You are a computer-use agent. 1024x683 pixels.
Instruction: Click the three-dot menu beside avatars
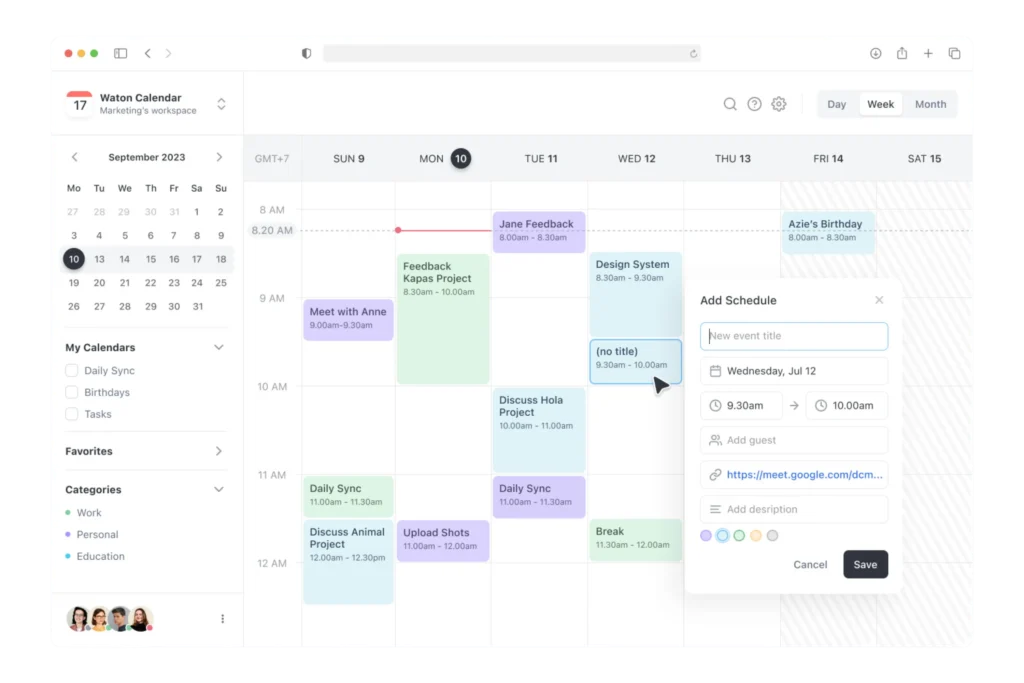point(222,619)
